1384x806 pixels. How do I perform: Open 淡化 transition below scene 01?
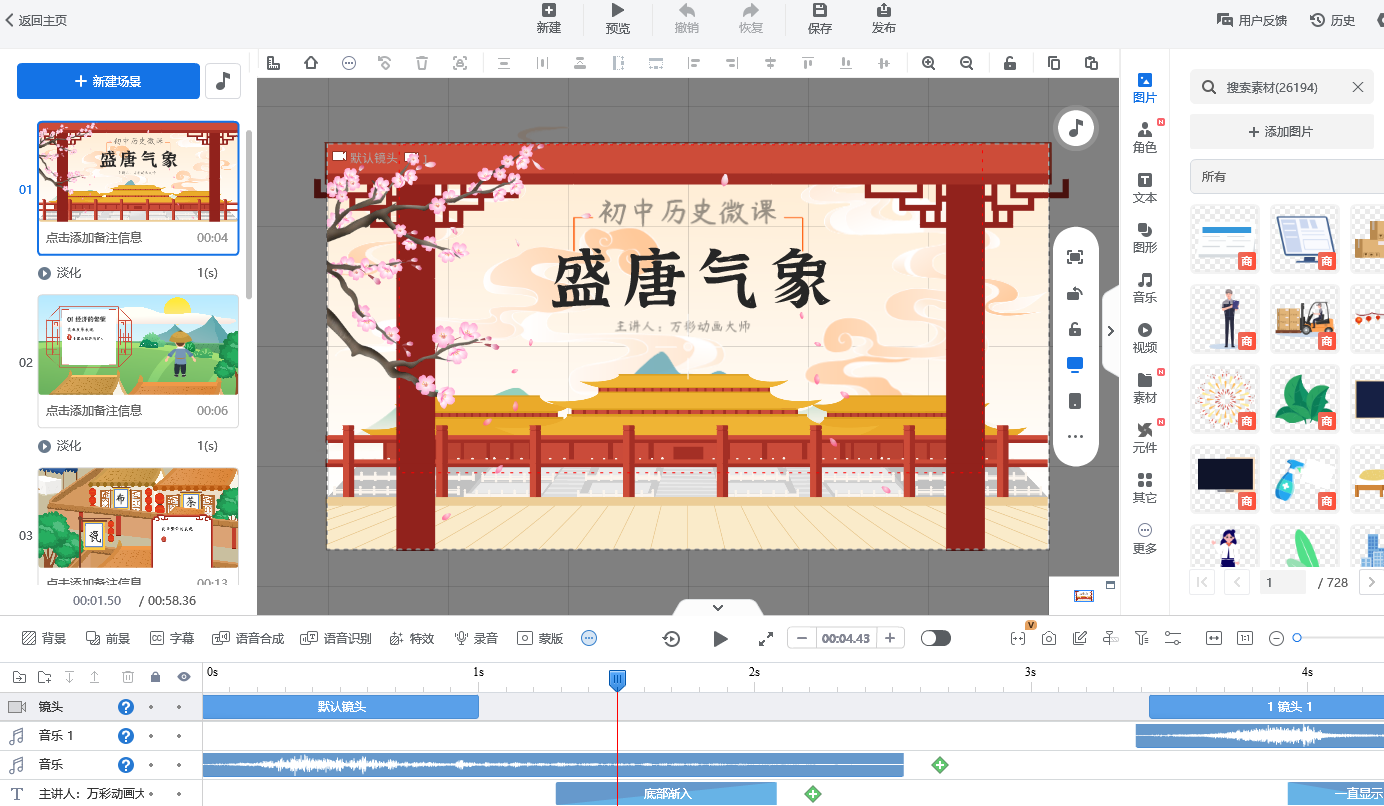pyautogui.click(x=69, y=273)
